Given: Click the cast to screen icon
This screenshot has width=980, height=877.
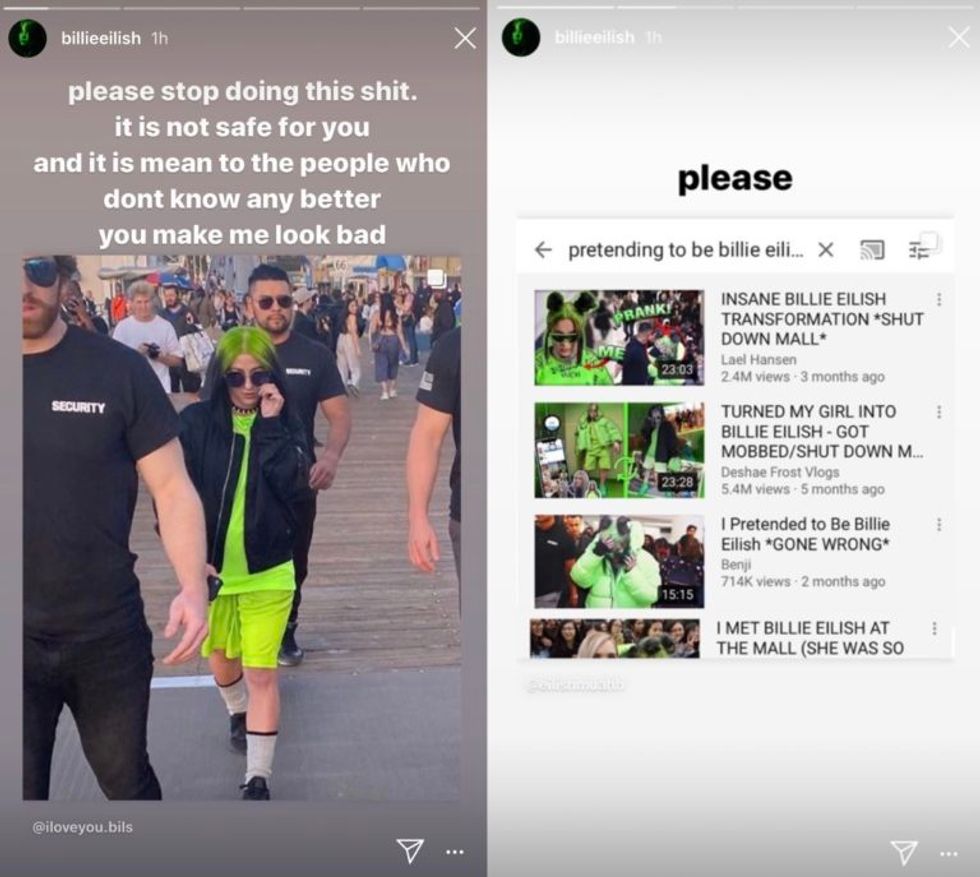Looking at the screenshot, I should [x=872, y=250].
